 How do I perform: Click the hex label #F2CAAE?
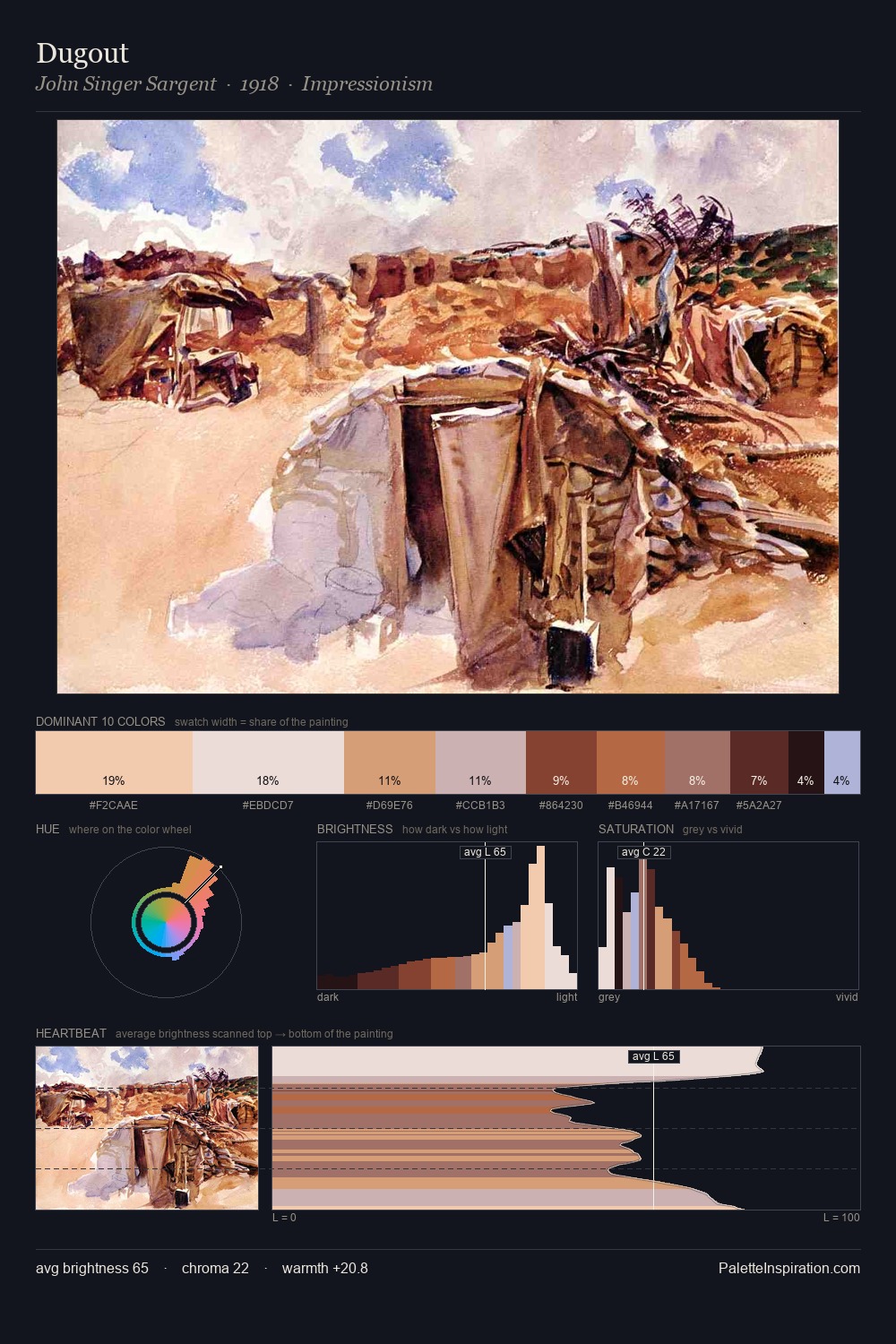[x=114, y=806]
